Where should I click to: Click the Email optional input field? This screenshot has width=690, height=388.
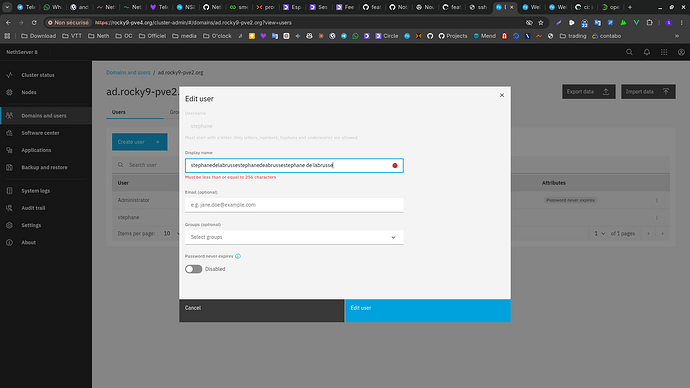[294, 205]
